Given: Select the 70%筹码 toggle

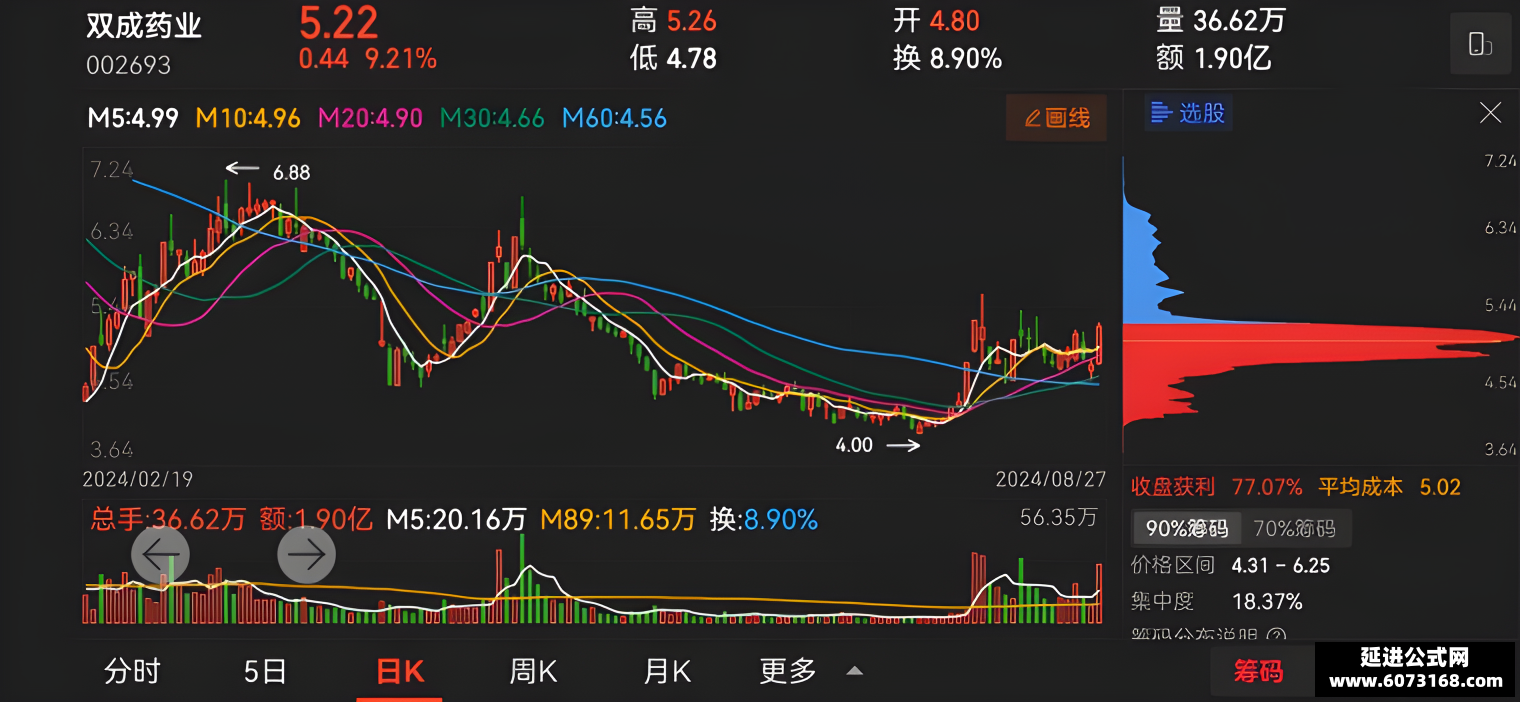Looking at the screenshot, I should pyautogui.click(x=1295, y=528).
